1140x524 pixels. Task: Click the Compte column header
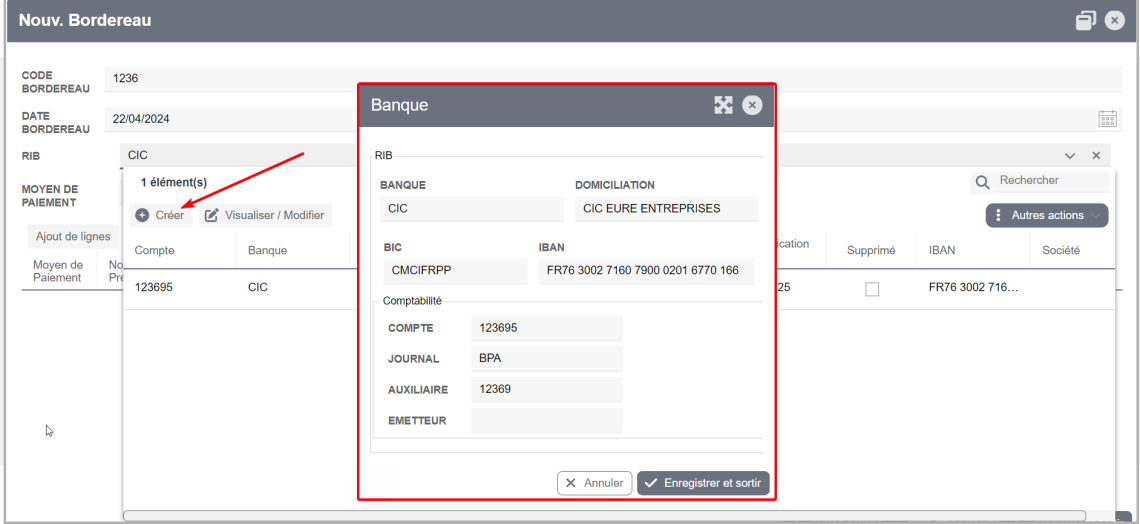tap(154, 250)
